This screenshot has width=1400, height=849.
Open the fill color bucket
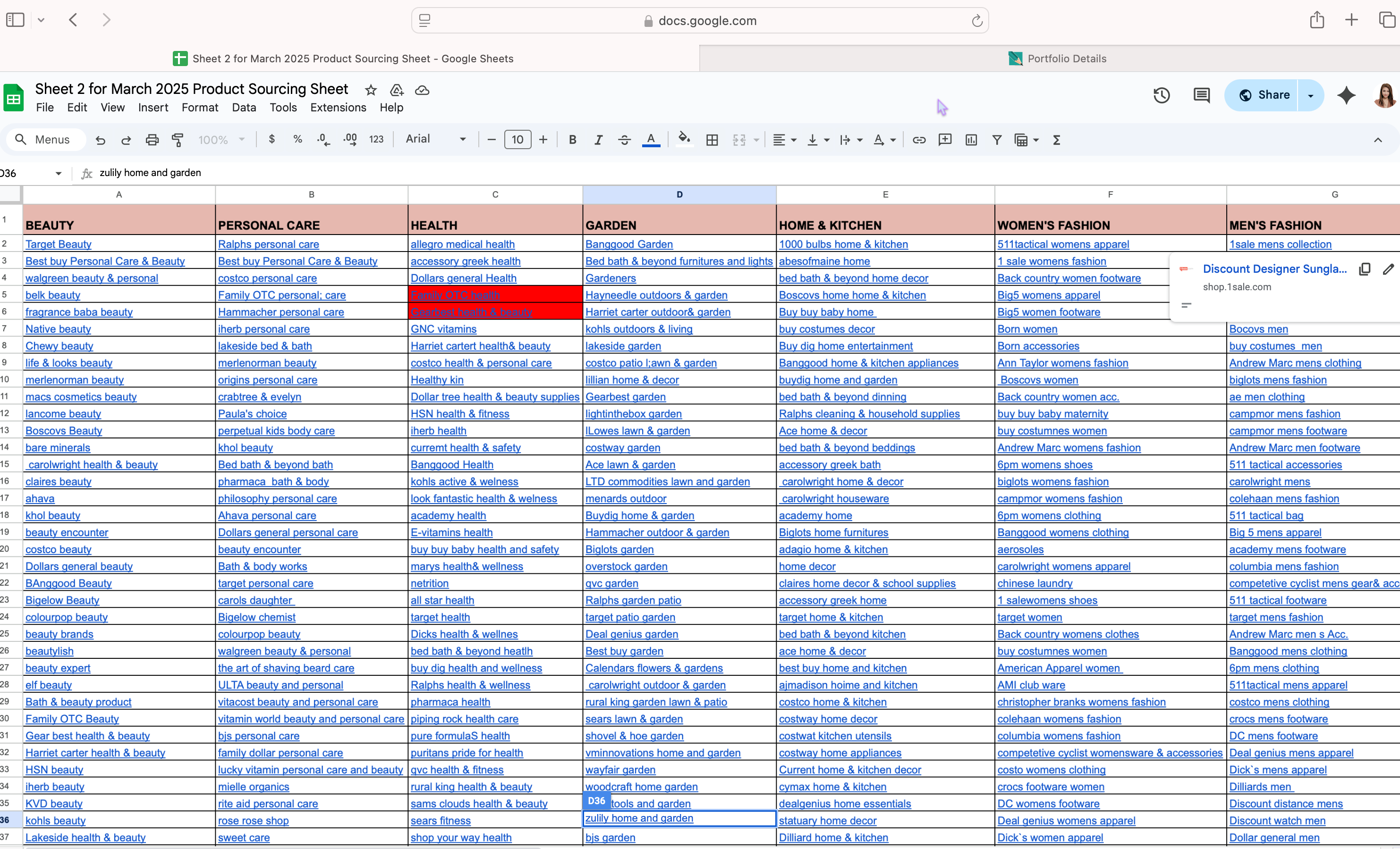[x=685, y=139]
